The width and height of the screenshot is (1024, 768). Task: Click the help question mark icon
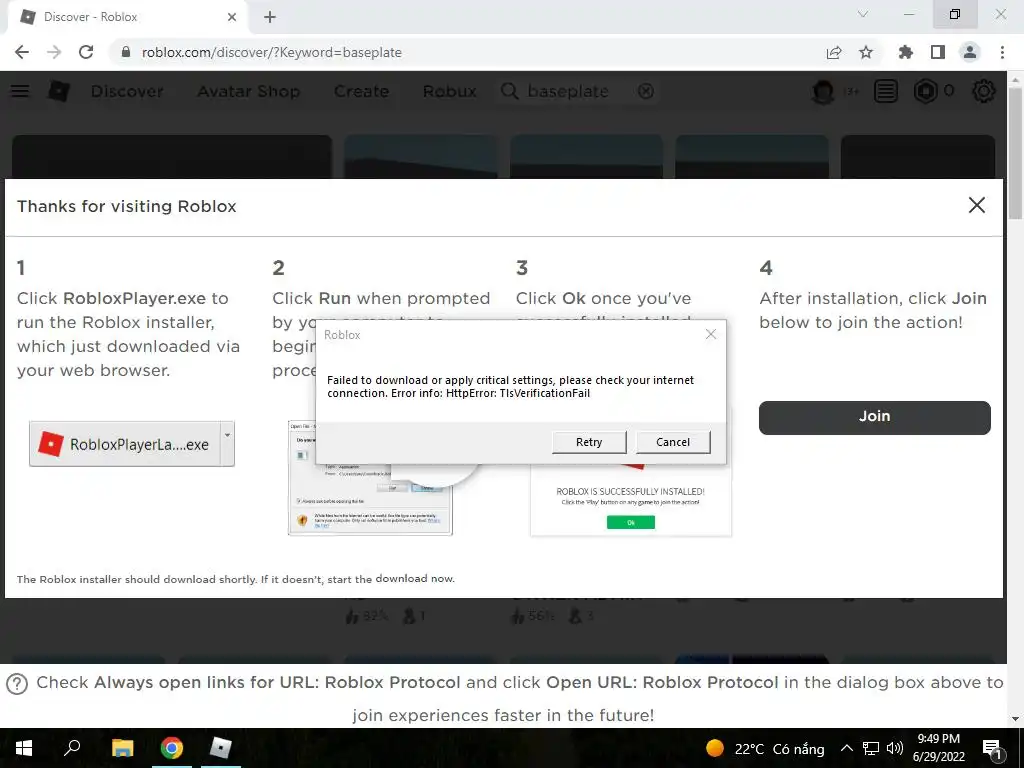17,684
